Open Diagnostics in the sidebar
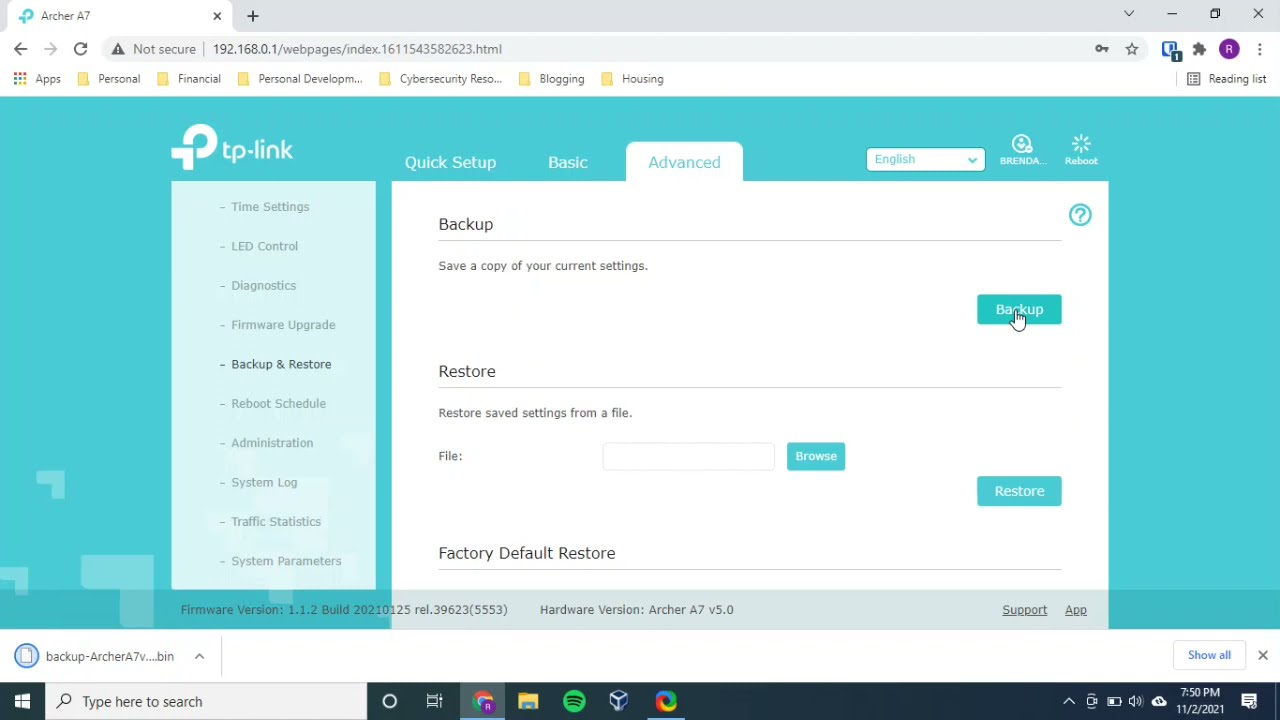The height and width of the screenshot is (720, 1280). click(x=263, y=285)
